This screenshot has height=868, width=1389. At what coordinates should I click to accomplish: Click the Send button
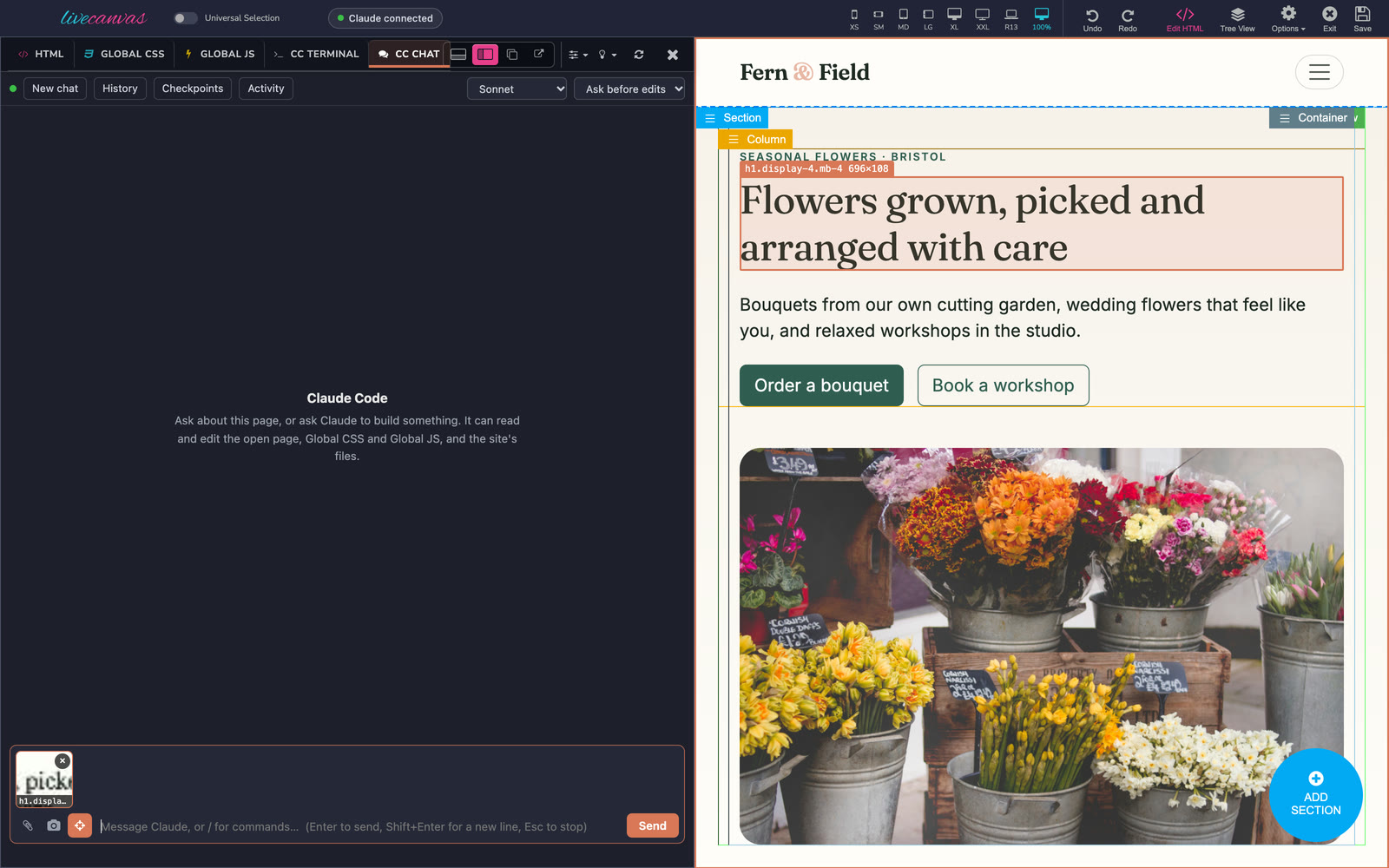pyautogui.click(x=653, y=825)
